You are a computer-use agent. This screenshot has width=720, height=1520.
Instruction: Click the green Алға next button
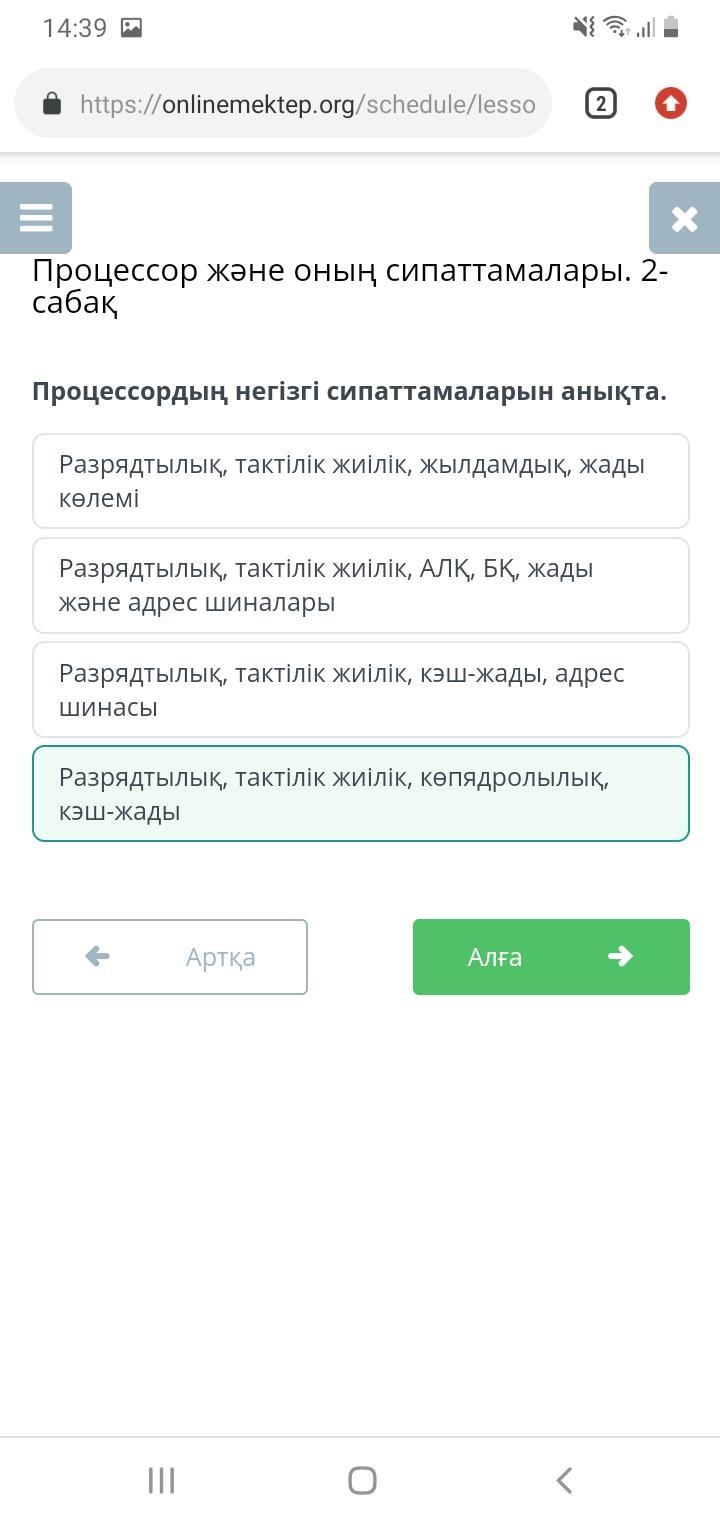(x=551, y=956)
